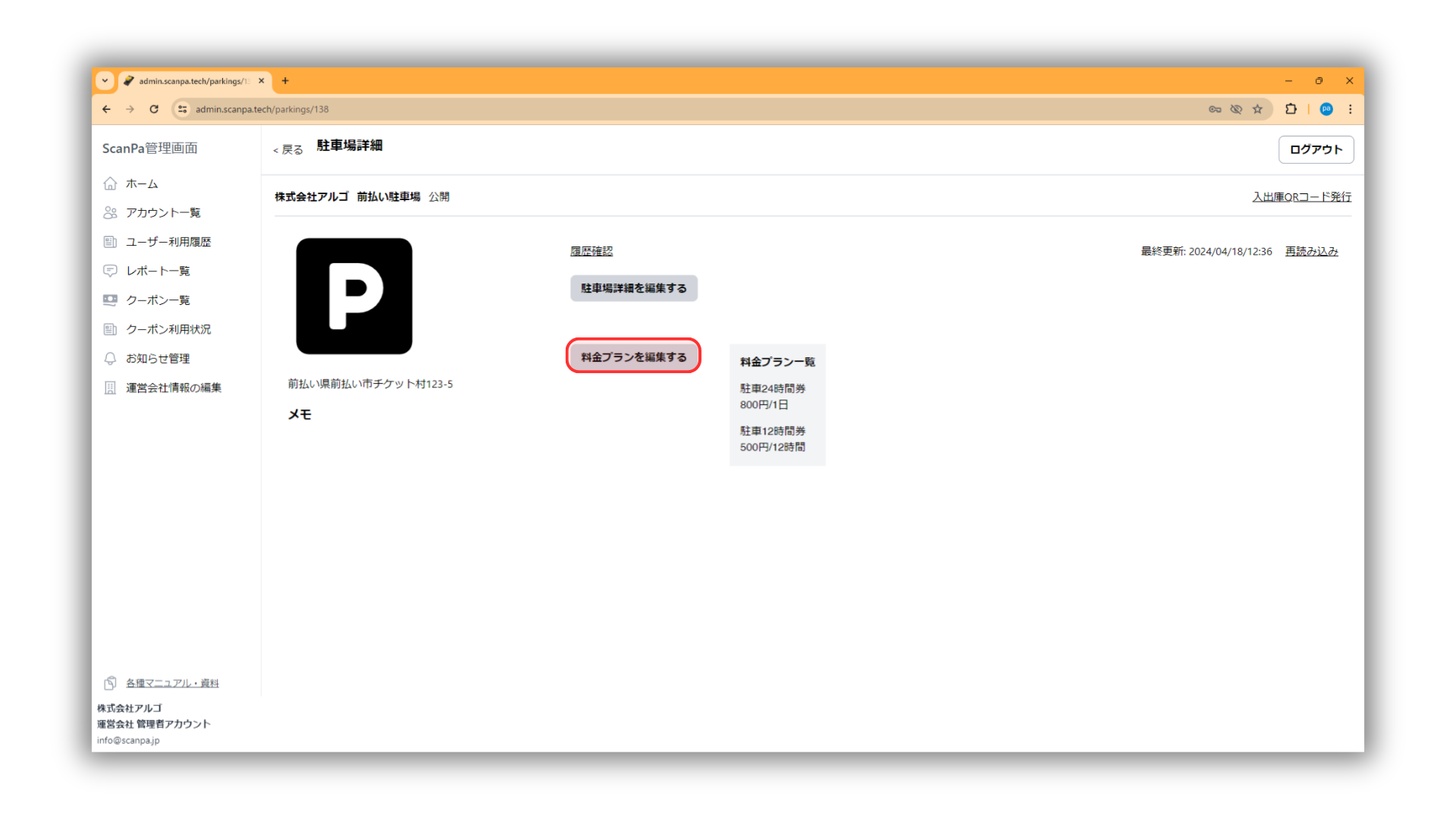The height and width of the screenshot is (819, 1456).
Task: Click the 運営会社情報の編集 building icon
Action: (x=110, y=388)
